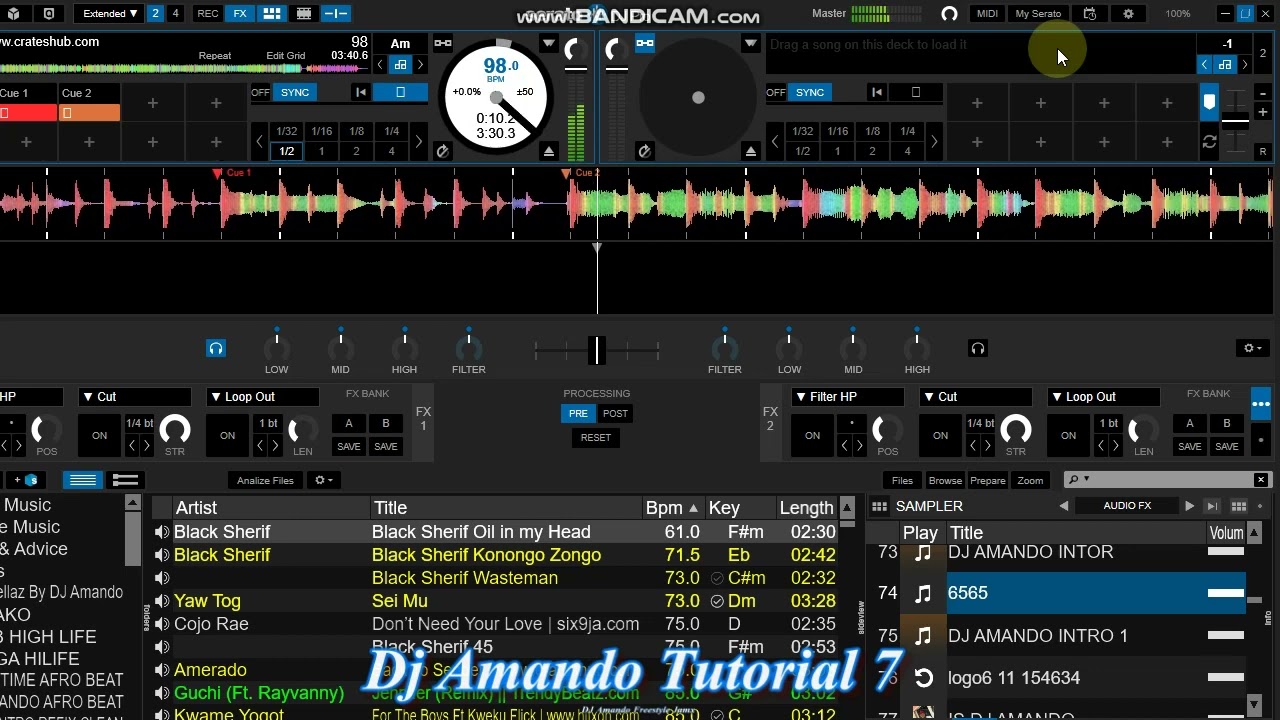The image size is (1280, 720).
Task: Open the Cut effect dropdown in FX 1
Action: tap(134, 397)
